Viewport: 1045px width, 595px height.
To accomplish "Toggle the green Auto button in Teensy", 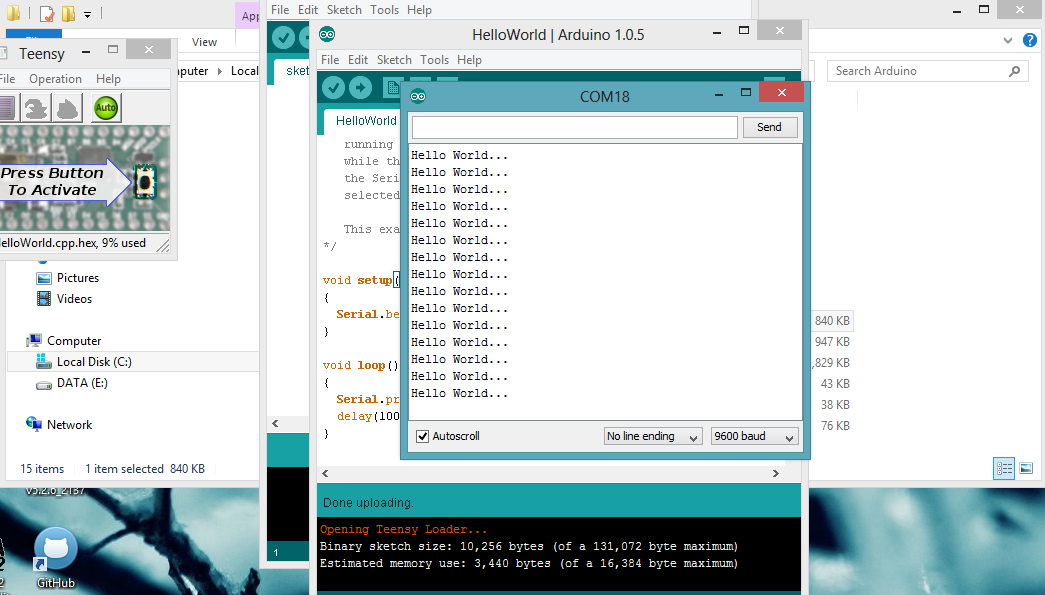I will coord(106,108).
